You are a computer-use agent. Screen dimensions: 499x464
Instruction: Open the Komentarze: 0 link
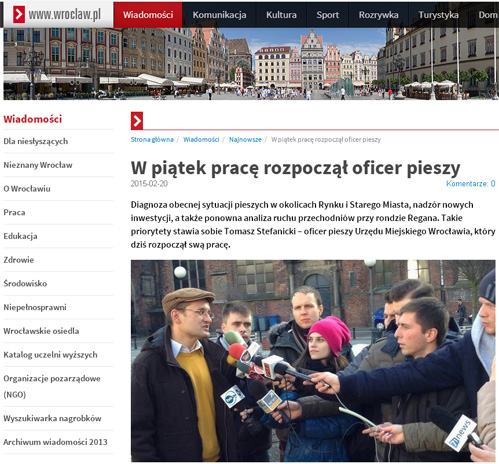pyautogui.click(x=471, y=184)
